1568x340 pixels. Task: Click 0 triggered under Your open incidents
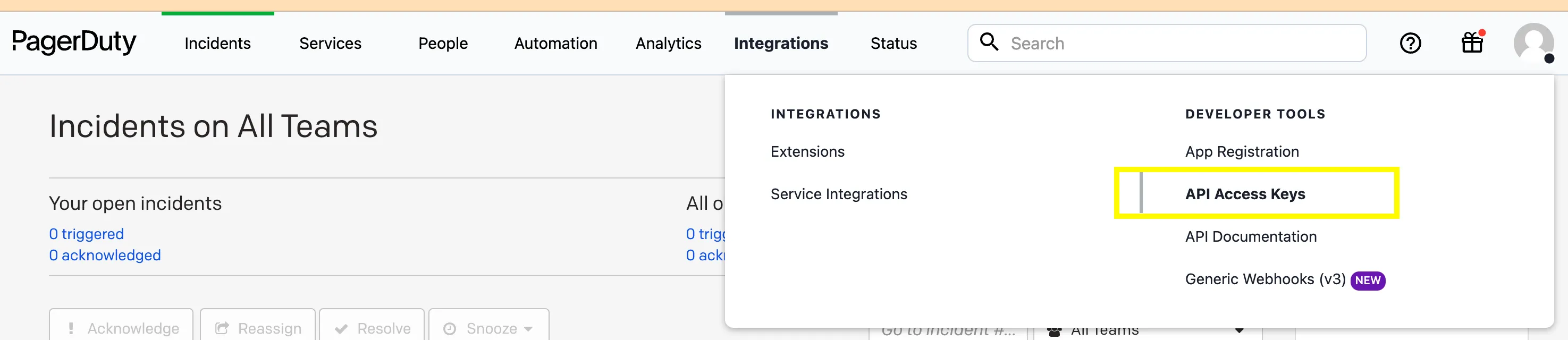86,234
